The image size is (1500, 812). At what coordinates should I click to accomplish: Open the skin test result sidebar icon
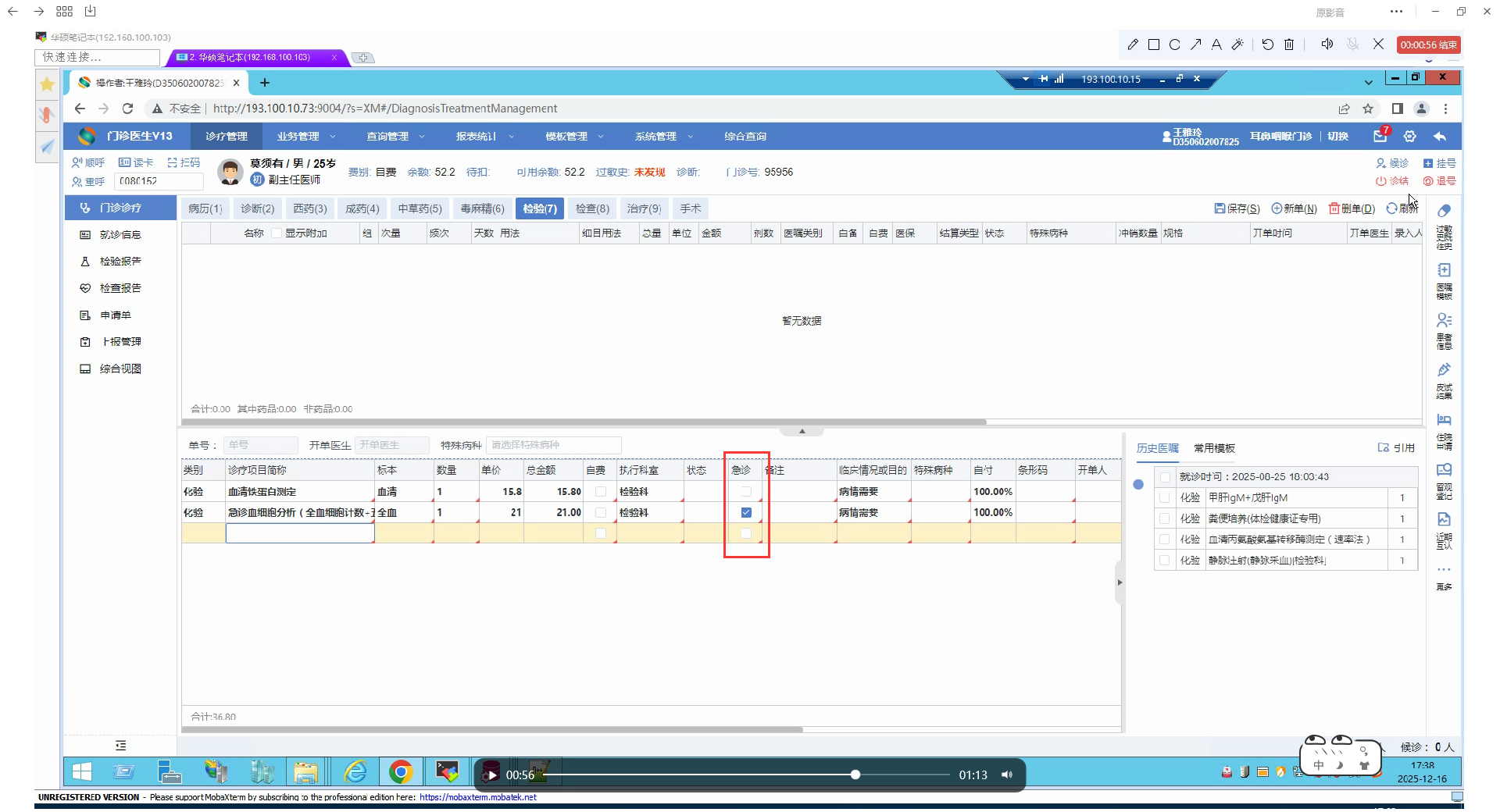pyautogui.click(x=1444, y=381)
